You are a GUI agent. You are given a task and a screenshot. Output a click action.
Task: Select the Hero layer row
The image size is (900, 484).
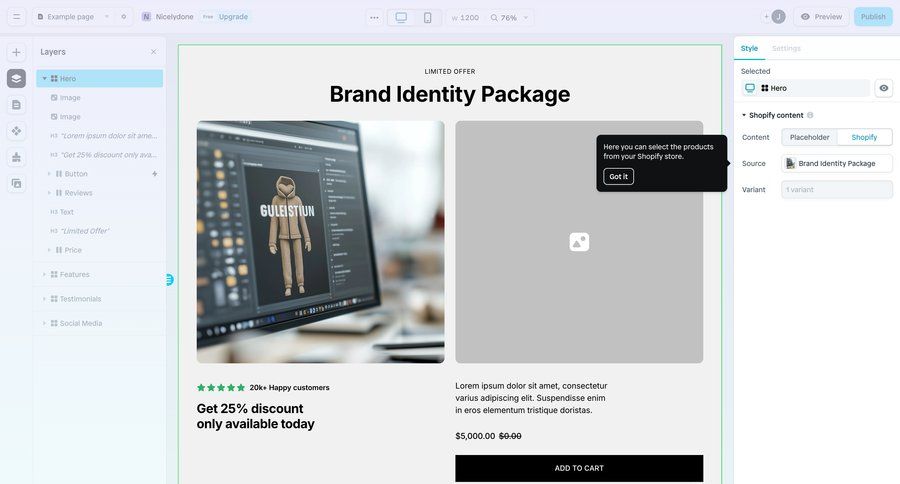click(99, 79)
